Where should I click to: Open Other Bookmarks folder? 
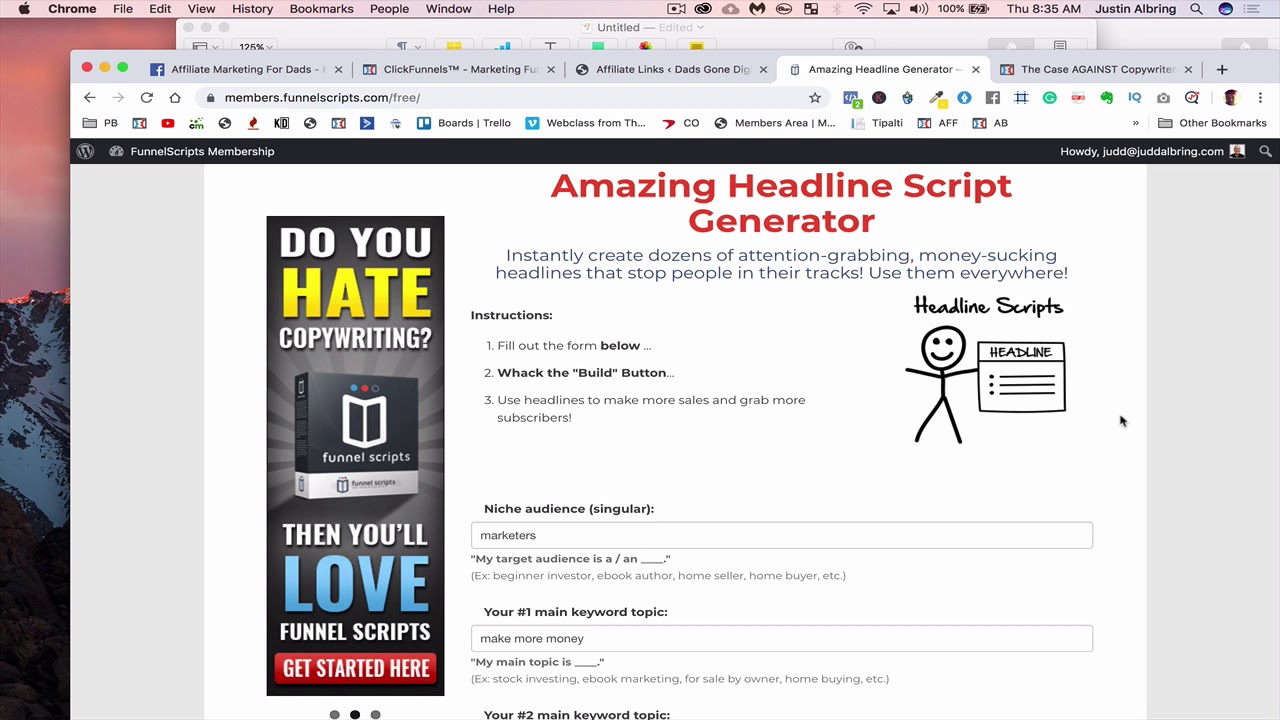coord(1212,123)
